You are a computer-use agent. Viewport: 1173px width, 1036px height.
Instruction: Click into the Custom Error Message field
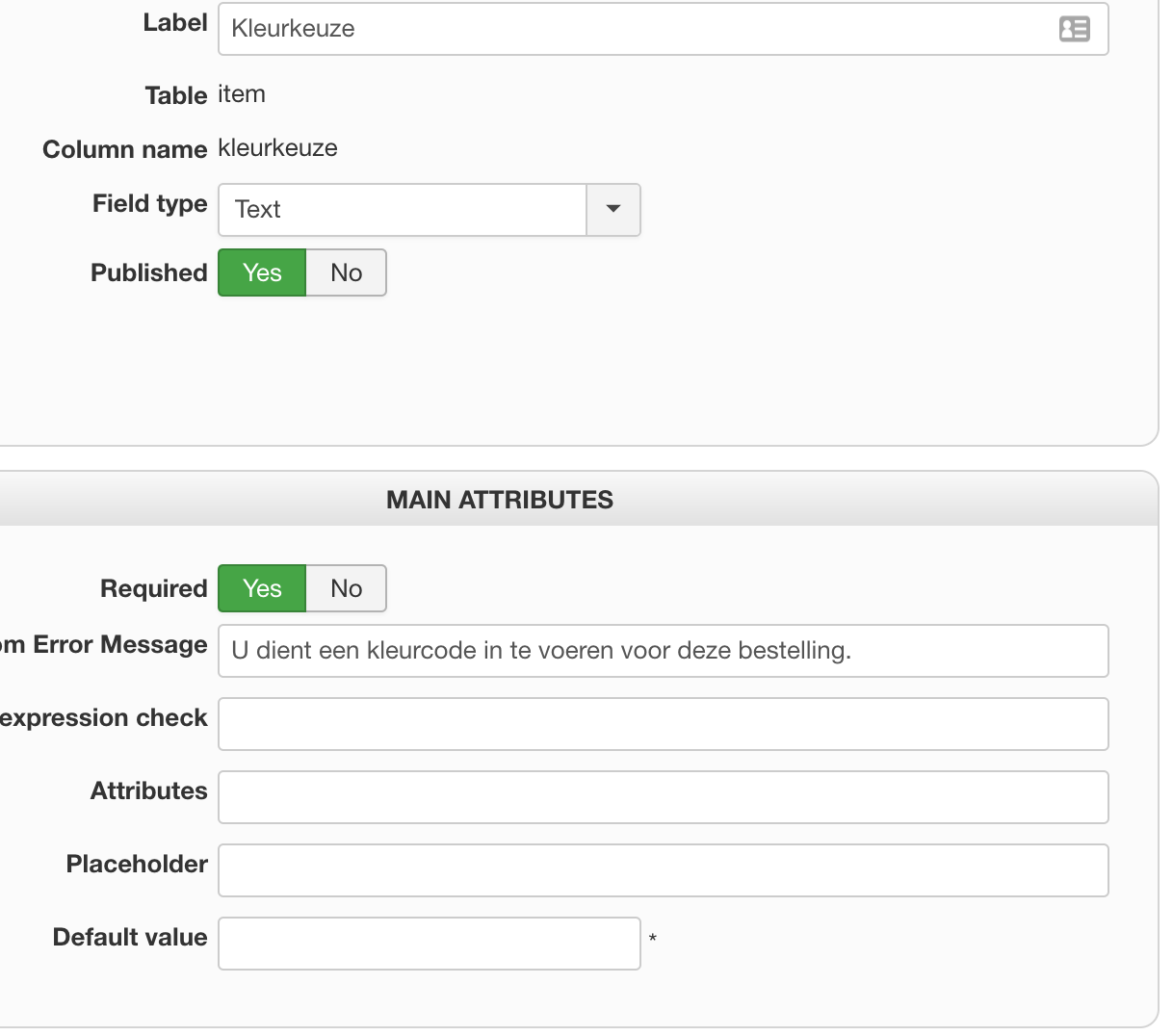(663, 651)
